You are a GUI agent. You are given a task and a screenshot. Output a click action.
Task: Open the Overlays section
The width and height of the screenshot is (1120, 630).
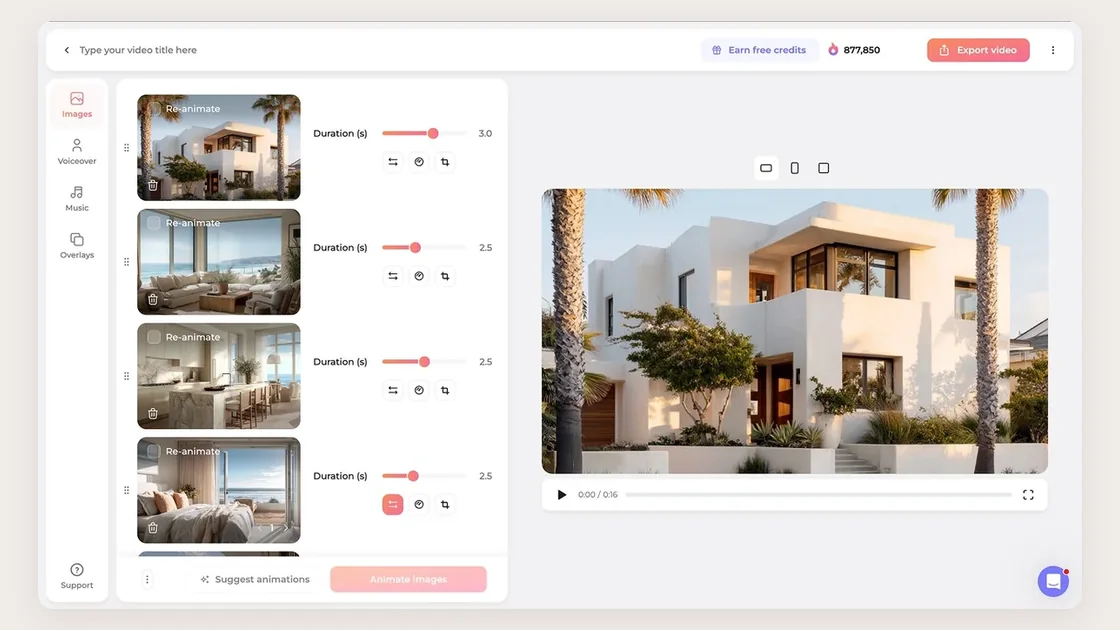coord(76,246)
